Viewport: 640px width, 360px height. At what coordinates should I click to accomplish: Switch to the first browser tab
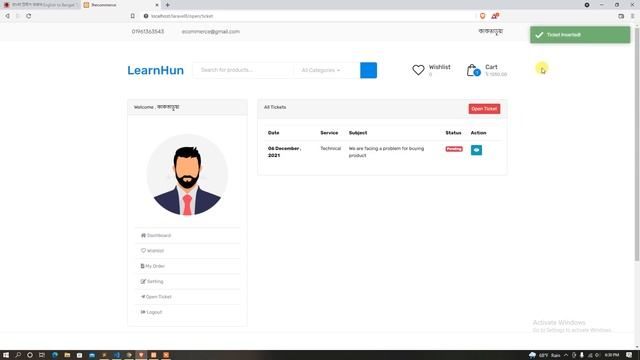coord(40,5)
